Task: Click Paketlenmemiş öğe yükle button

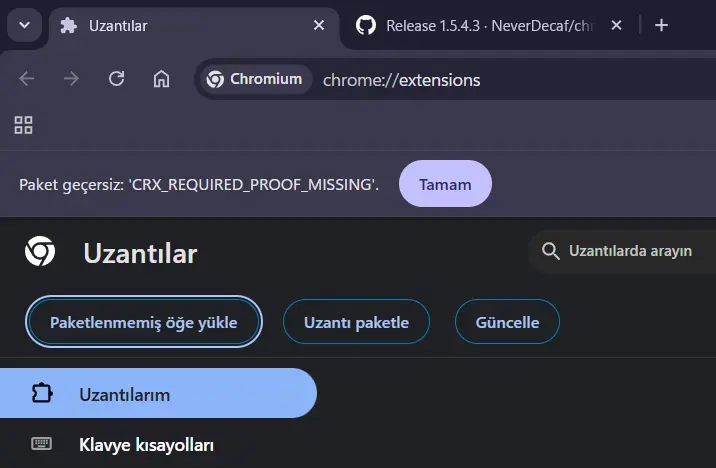Action: coord(144,322)
